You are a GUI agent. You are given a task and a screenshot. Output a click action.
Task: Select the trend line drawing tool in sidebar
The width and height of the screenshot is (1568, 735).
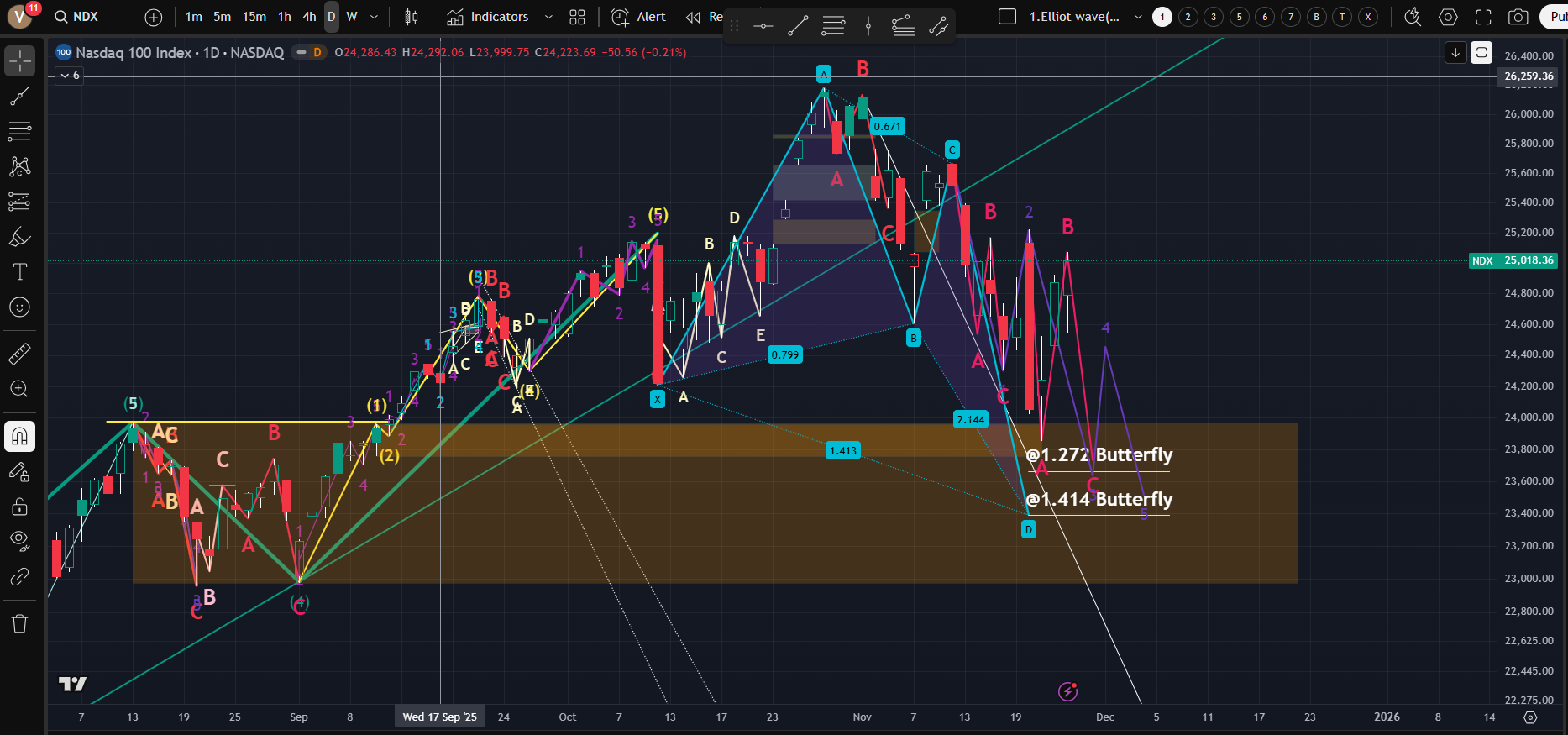(19, 97)
